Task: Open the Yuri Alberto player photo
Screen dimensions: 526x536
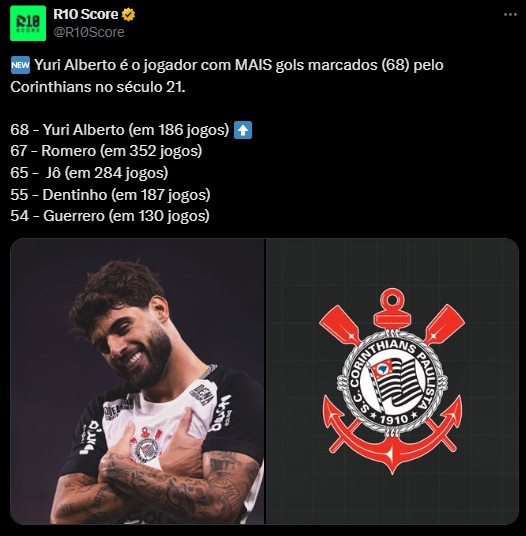Action: [137, 381]
